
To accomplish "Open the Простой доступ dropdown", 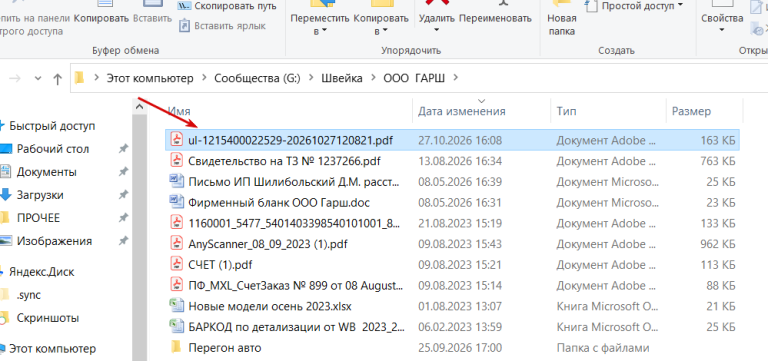I will [x=681, y=6].
